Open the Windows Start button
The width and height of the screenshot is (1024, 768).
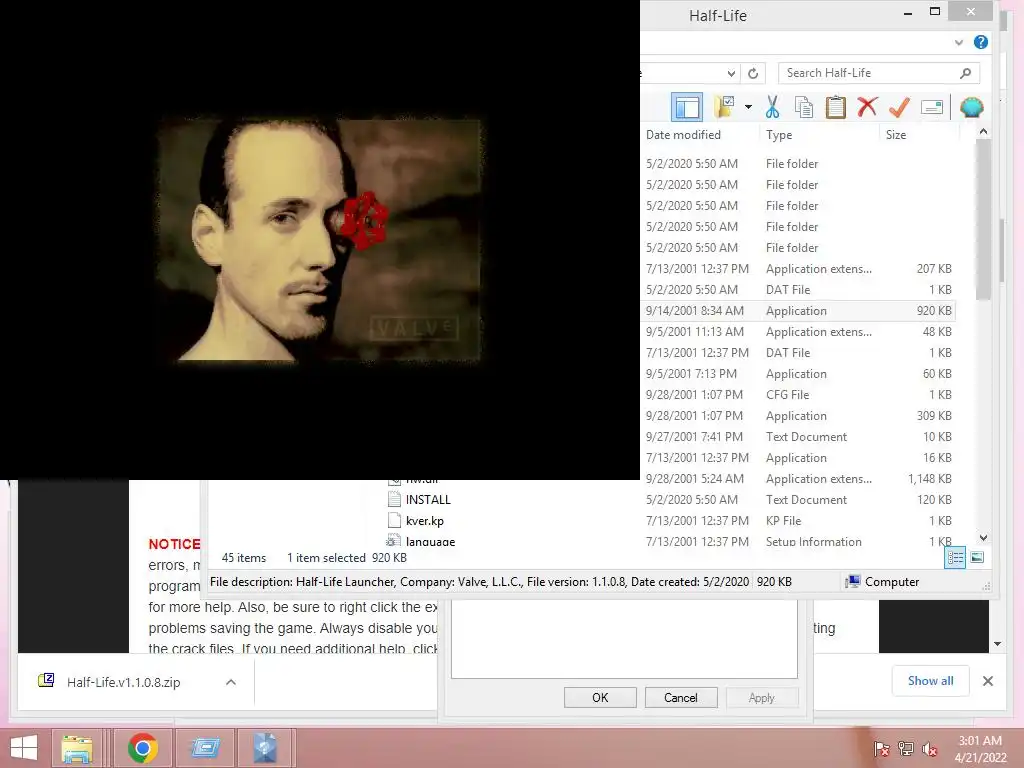coord(24,748)
